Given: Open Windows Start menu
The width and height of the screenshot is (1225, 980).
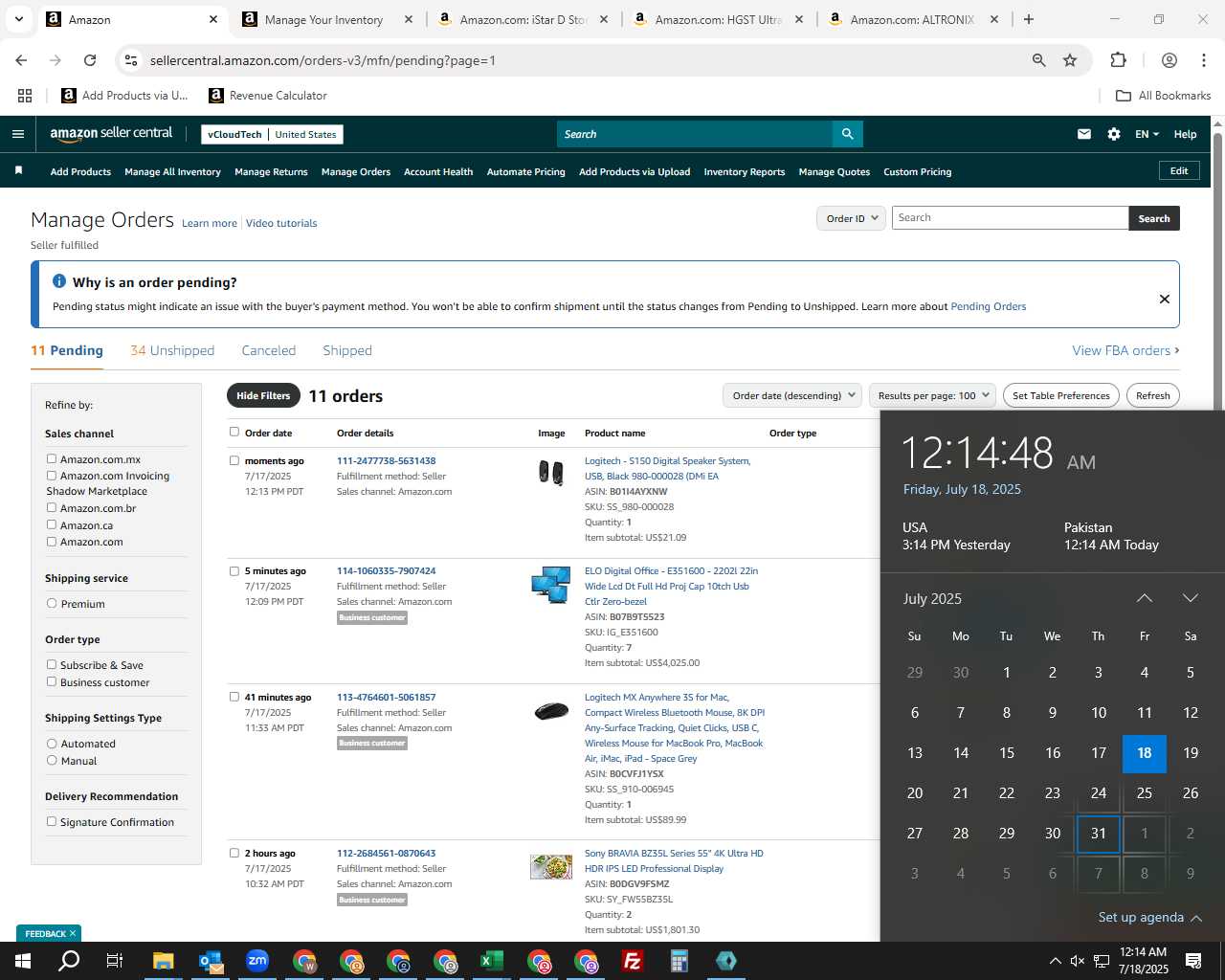Looking at the screenshot, I should point(23,961).
